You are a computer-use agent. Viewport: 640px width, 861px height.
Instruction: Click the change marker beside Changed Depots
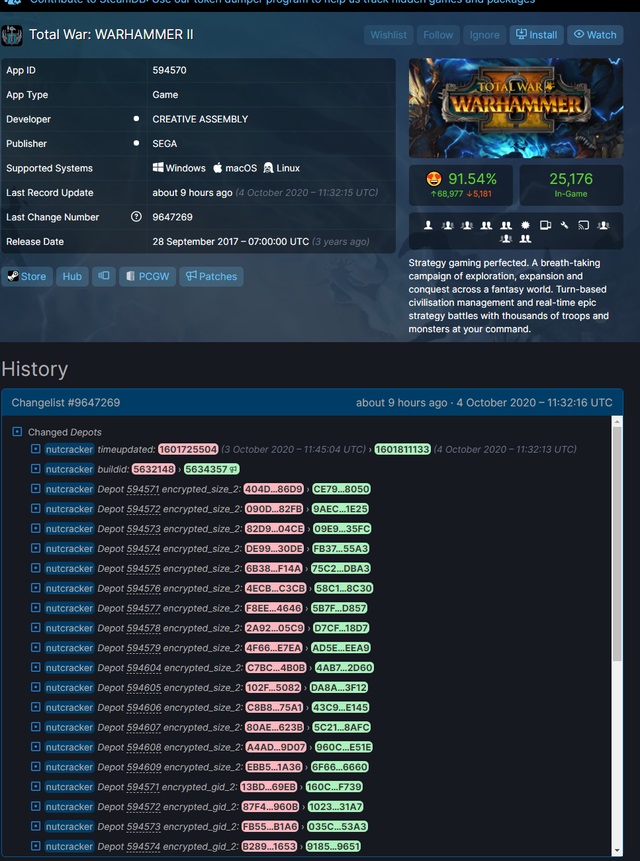(17, 432)
